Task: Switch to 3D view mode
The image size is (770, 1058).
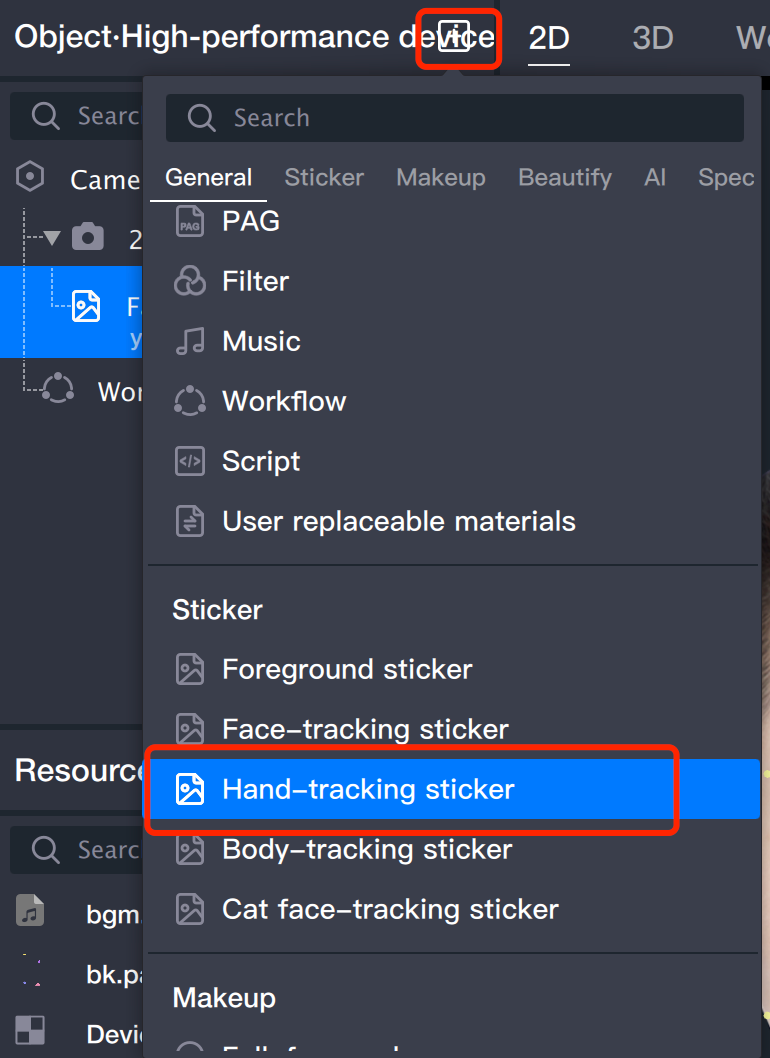Action: click(653, 38)
